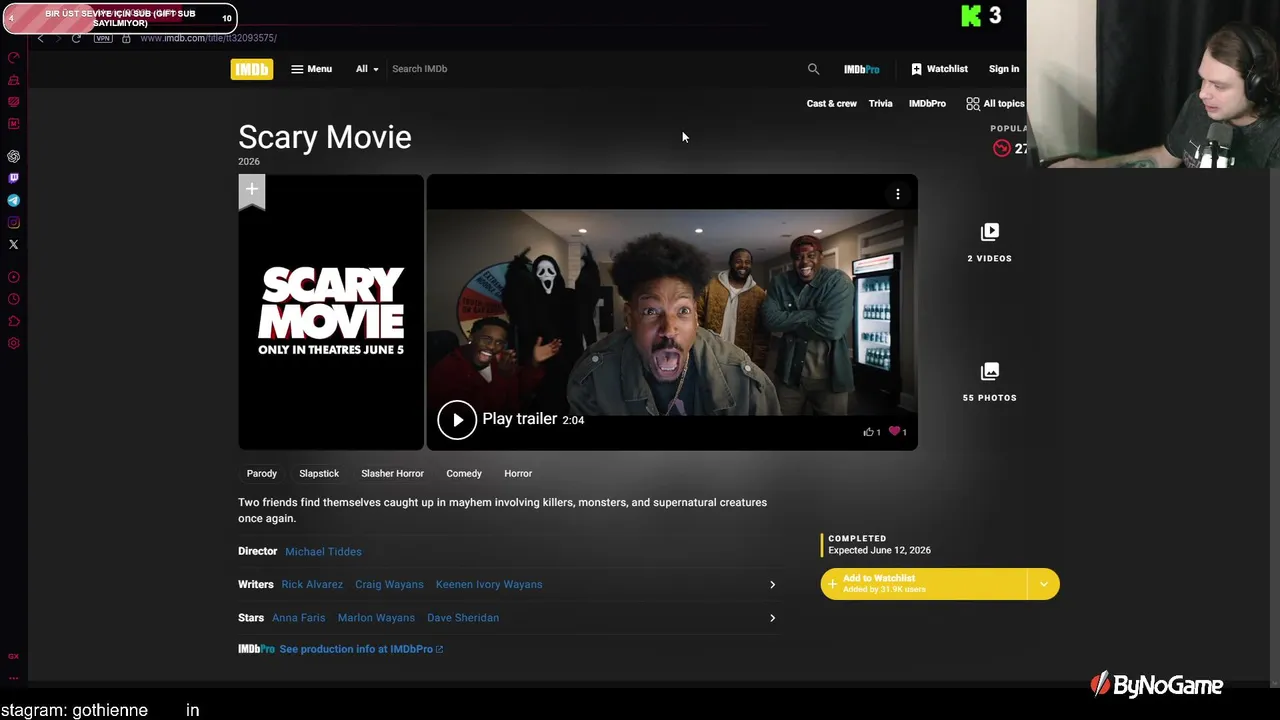Screen dimensions: 1280x720
Task: Expand the Stars row chevron
Action: pyautogui.click(x=772, y=618)
